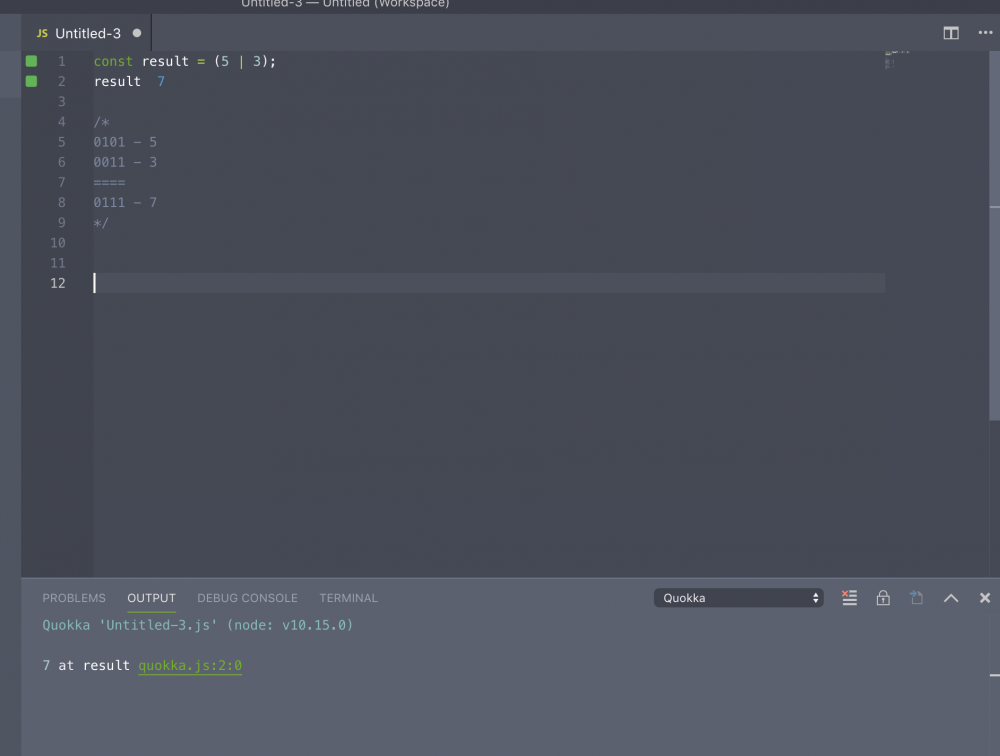Click the JS file type icon
Image resolution: width=1000 pixels, height=756 pixels.
click(x=41, y=32)
